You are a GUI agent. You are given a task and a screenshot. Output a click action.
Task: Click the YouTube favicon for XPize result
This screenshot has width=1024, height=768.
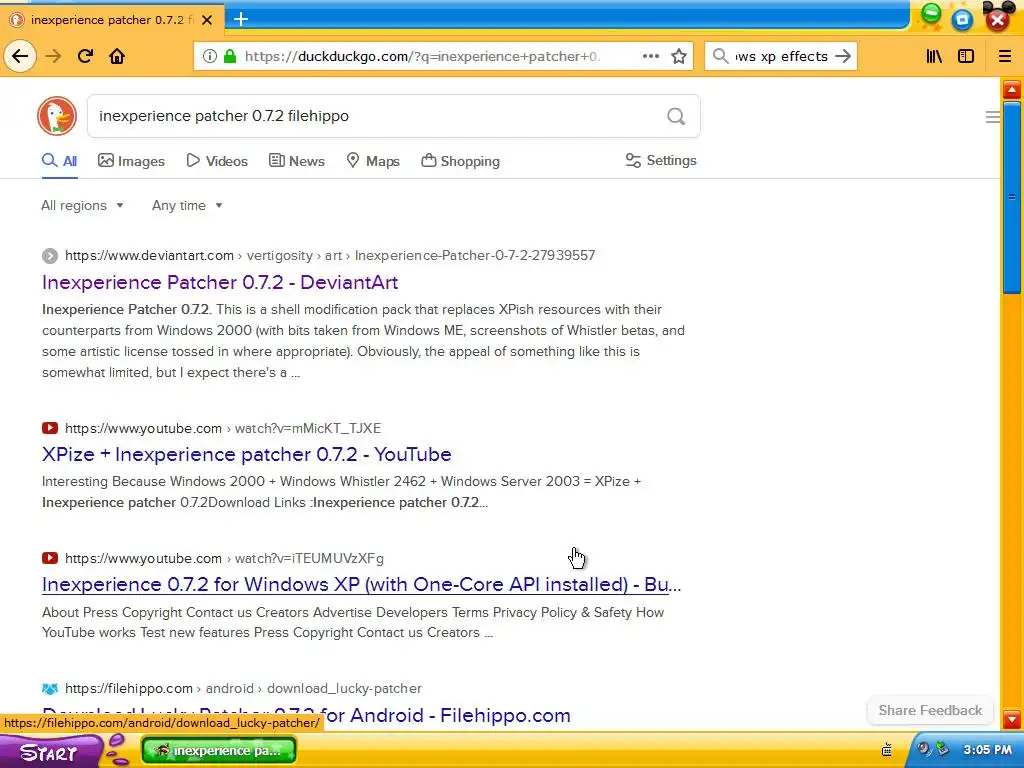50,428
